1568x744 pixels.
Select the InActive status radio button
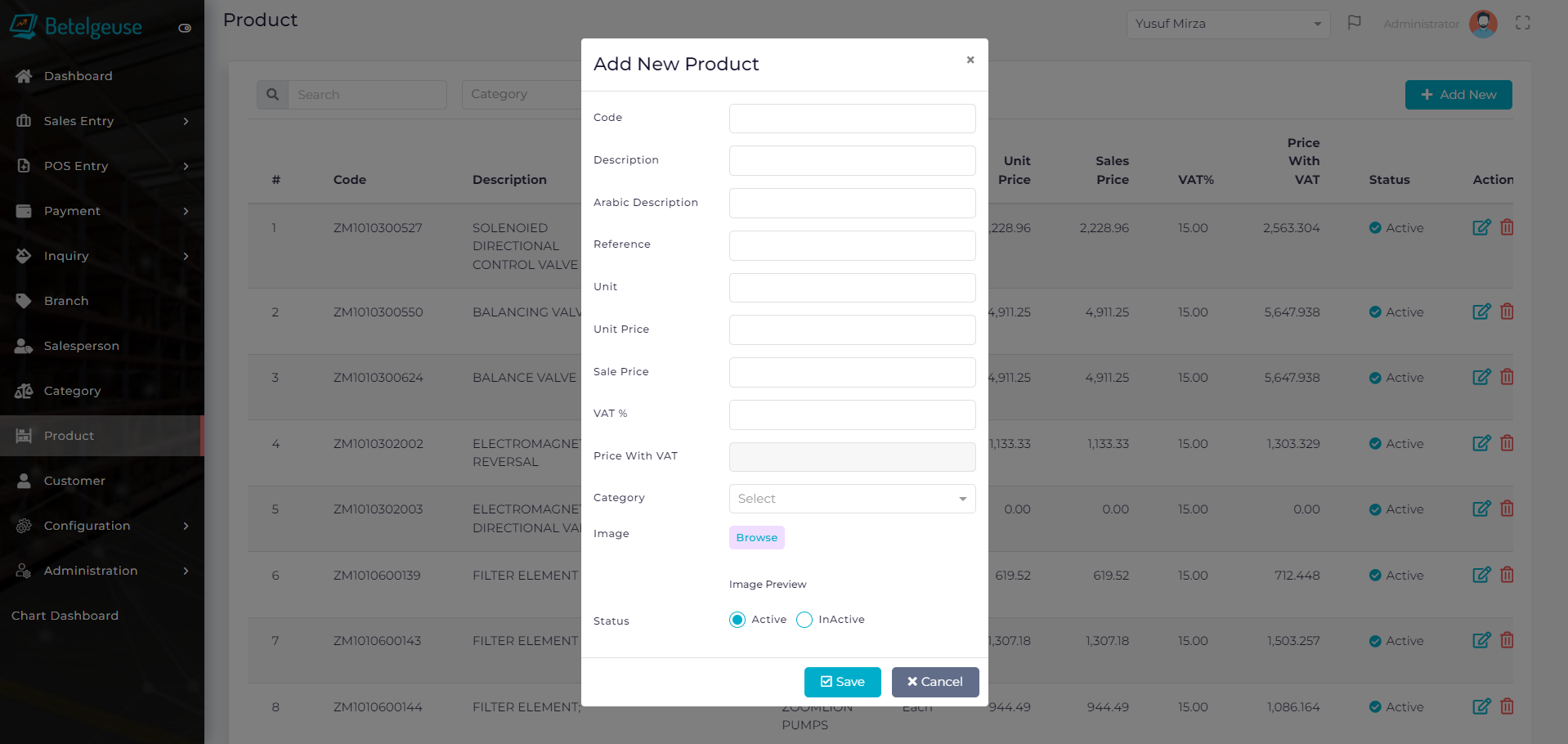[x=804, y=620]
